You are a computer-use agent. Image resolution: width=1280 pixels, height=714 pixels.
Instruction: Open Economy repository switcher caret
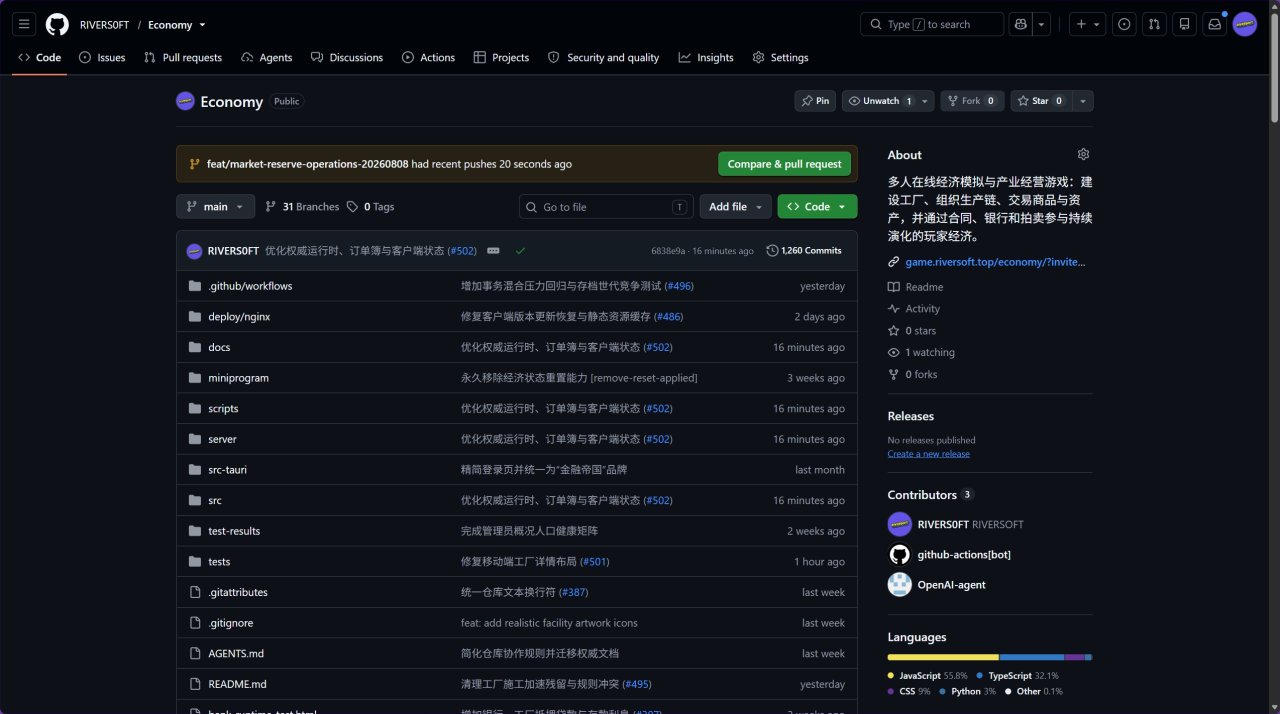pyautogui.click(x=203, y=25)
